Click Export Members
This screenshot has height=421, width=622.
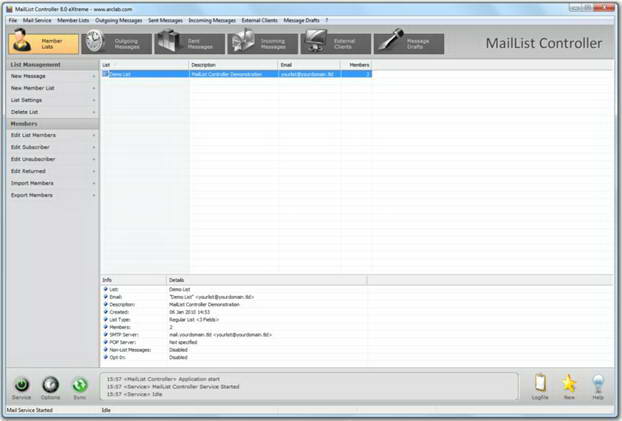click(53, 195)
